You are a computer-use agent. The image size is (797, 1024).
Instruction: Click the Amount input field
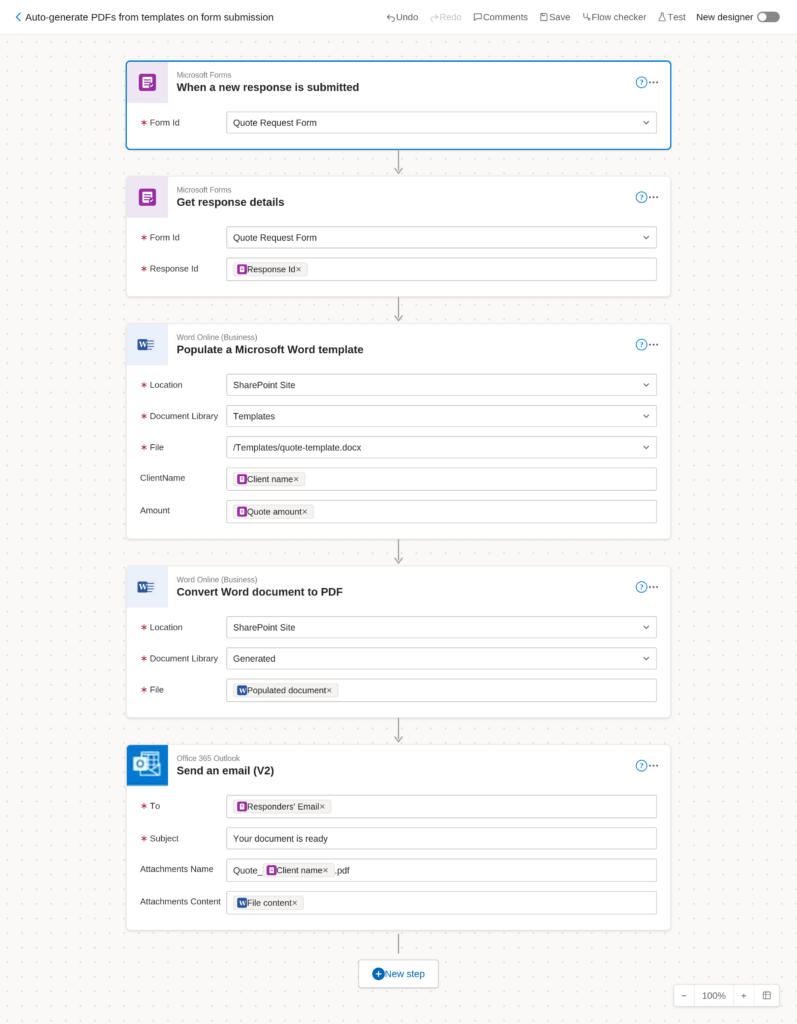pos(441,512)
